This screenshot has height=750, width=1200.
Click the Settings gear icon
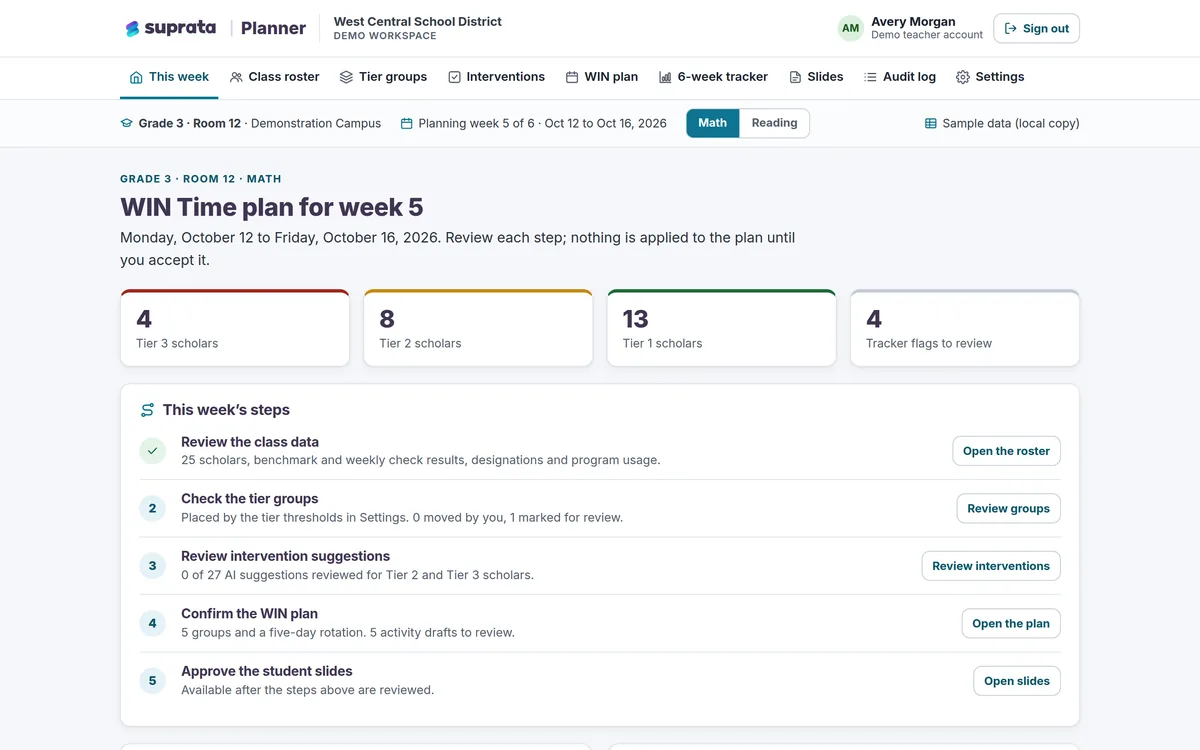pos(963,77)
